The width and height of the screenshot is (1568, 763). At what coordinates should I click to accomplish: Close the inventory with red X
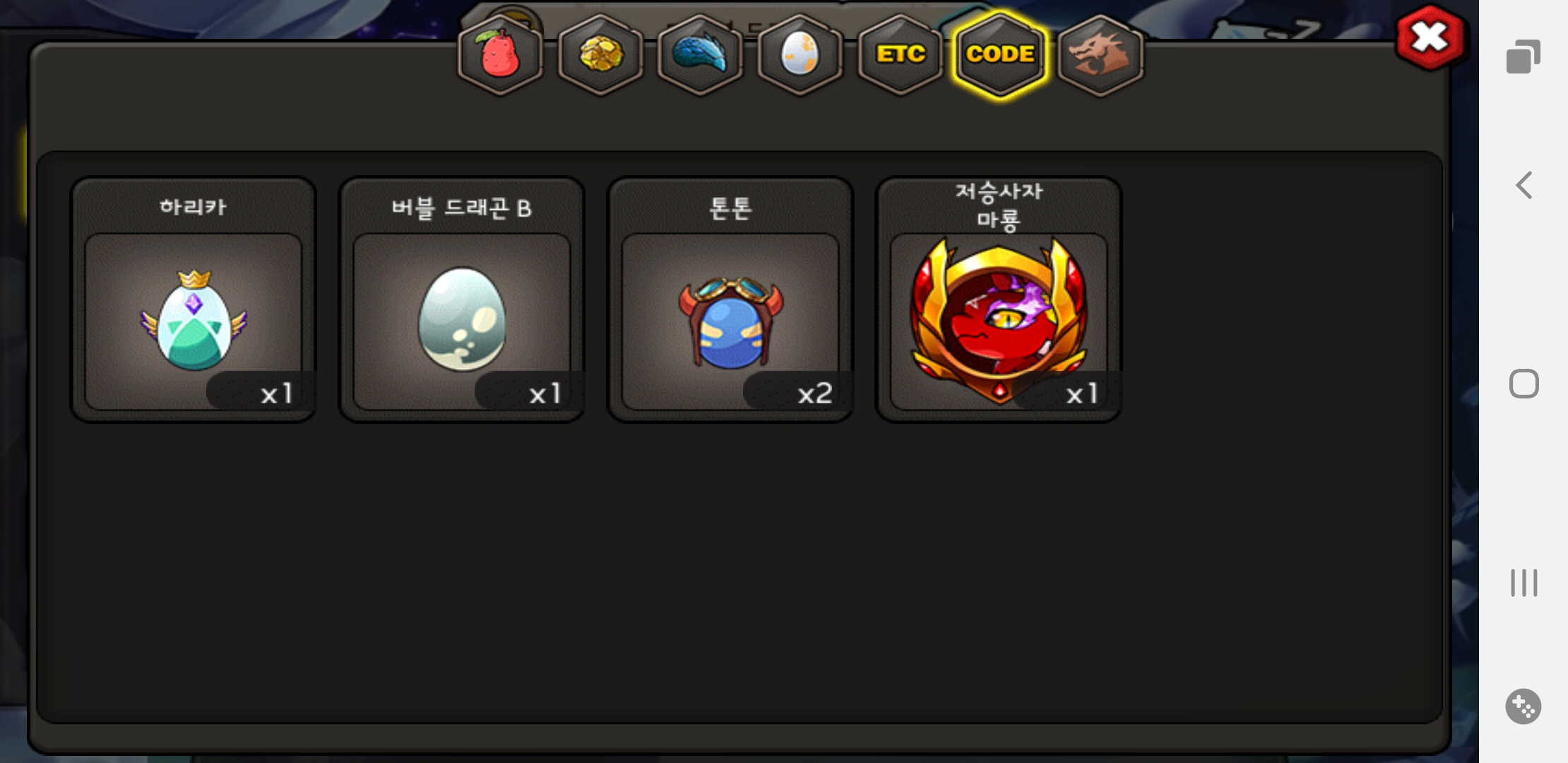(x=1430, y=37)
